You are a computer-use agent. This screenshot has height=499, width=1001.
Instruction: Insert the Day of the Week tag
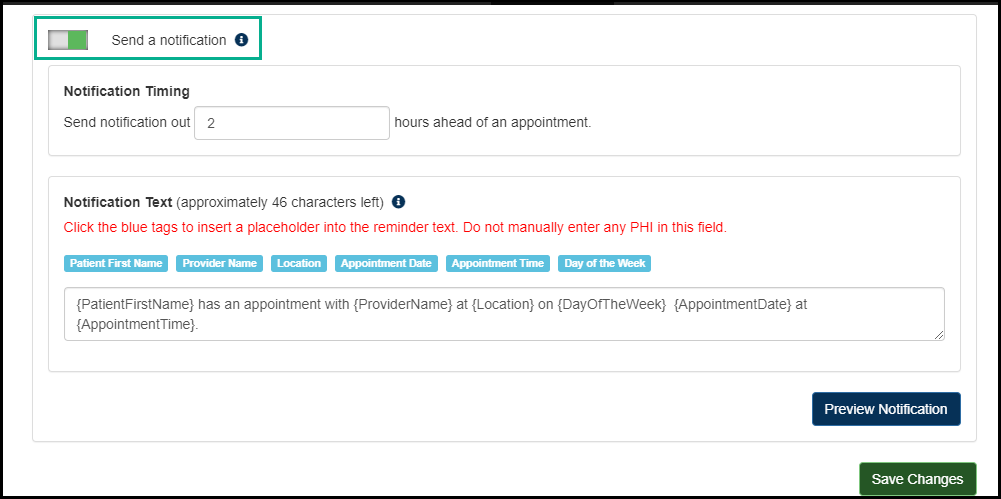click(604, 263)
